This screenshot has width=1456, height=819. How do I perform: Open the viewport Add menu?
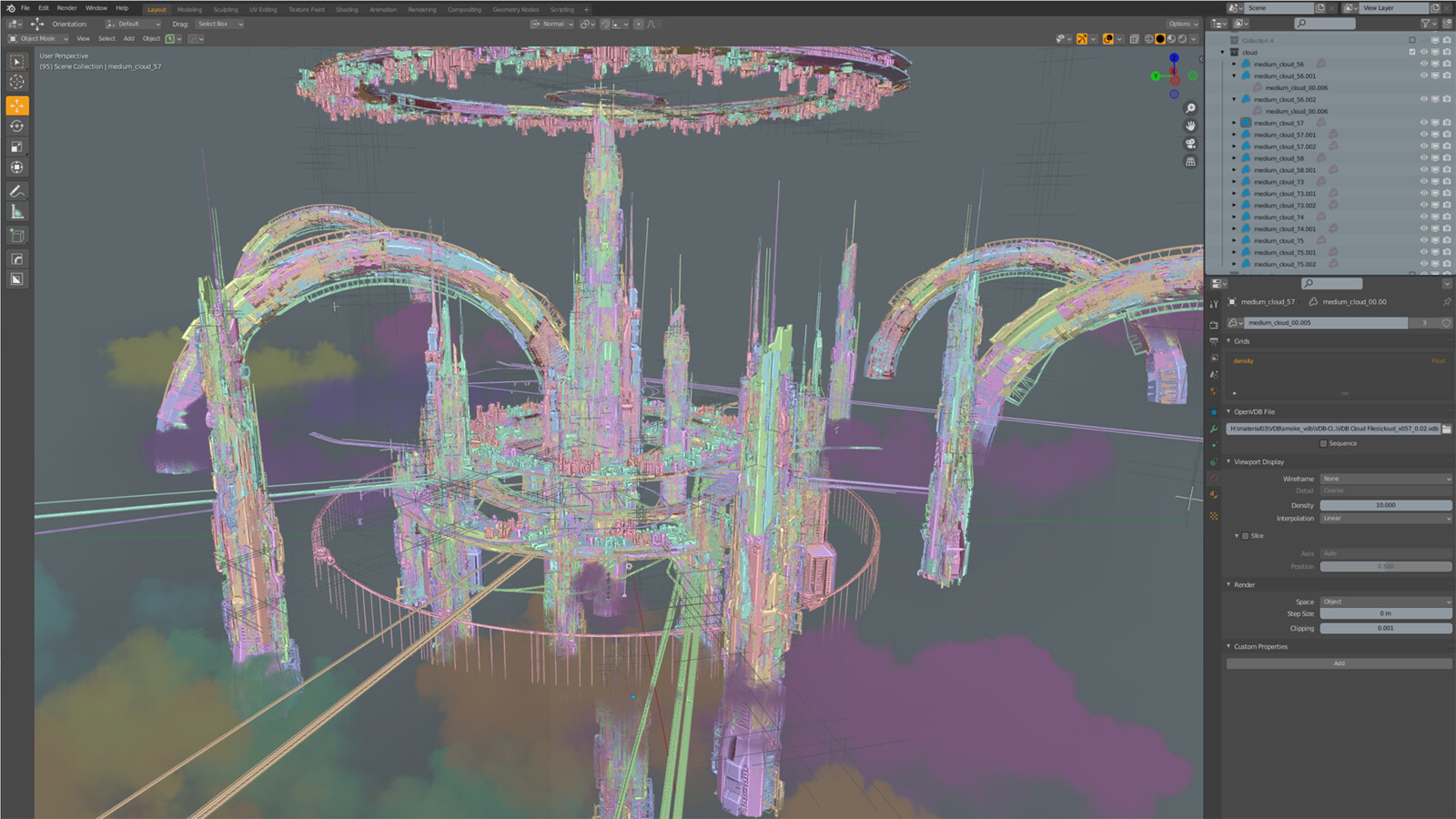129,39
